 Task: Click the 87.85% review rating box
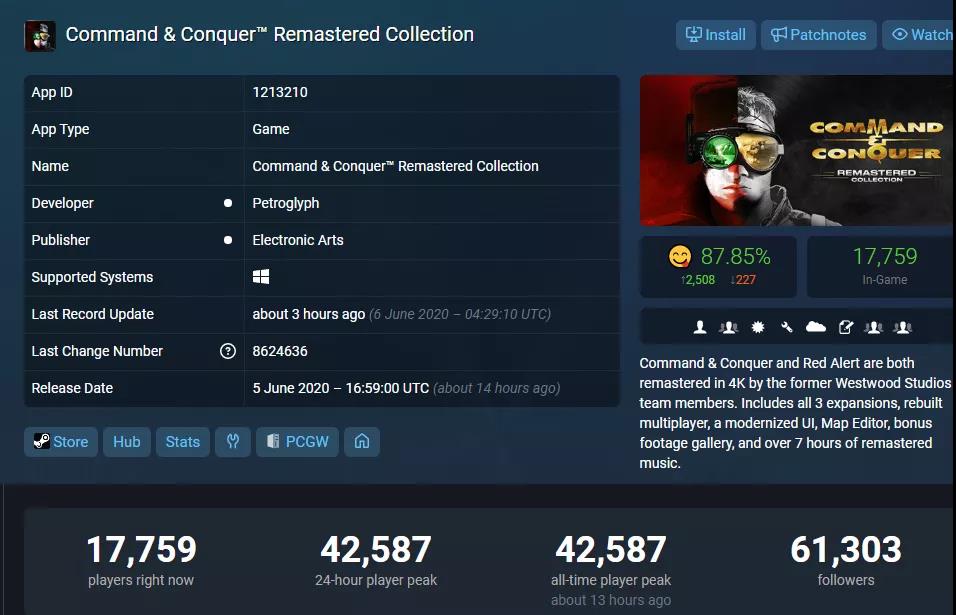(x=718, y=267)
